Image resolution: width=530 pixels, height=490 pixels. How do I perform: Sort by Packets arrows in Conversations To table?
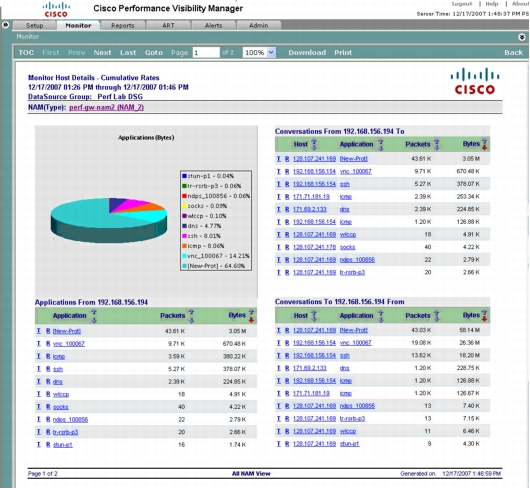[x=437, y=316]
